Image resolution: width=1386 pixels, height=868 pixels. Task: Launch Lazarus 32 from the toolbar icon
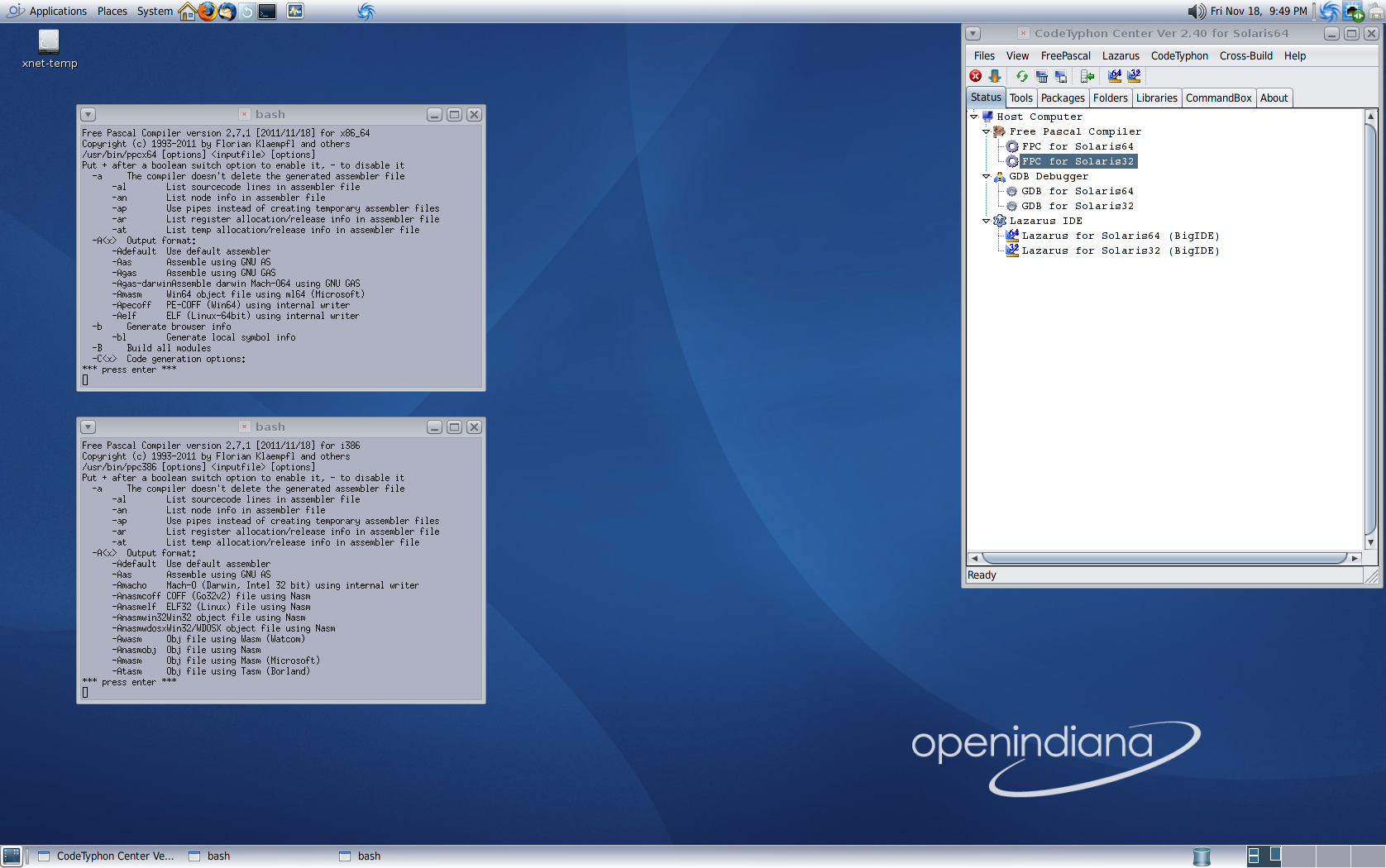pos(1134,76)
